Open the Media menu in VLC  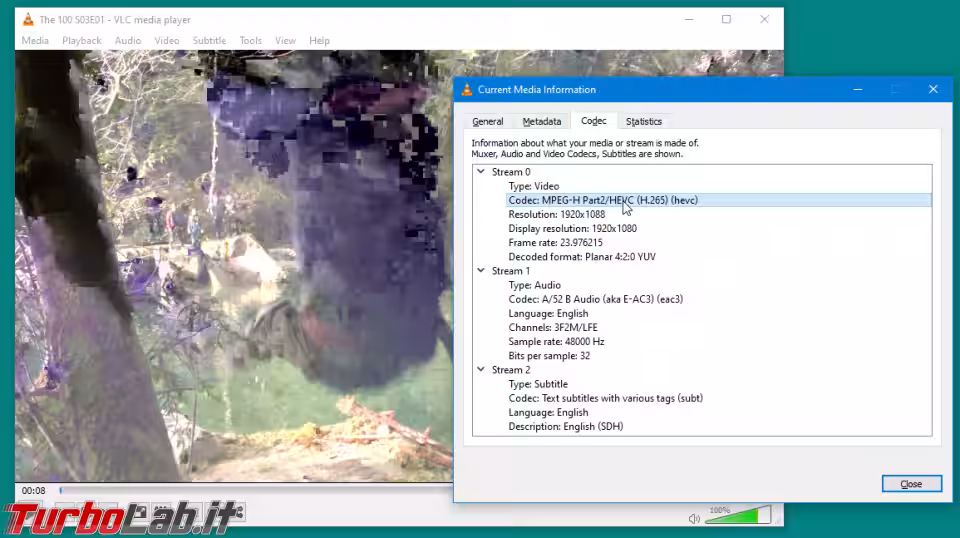pyautogui.click(x=35, y=40)
